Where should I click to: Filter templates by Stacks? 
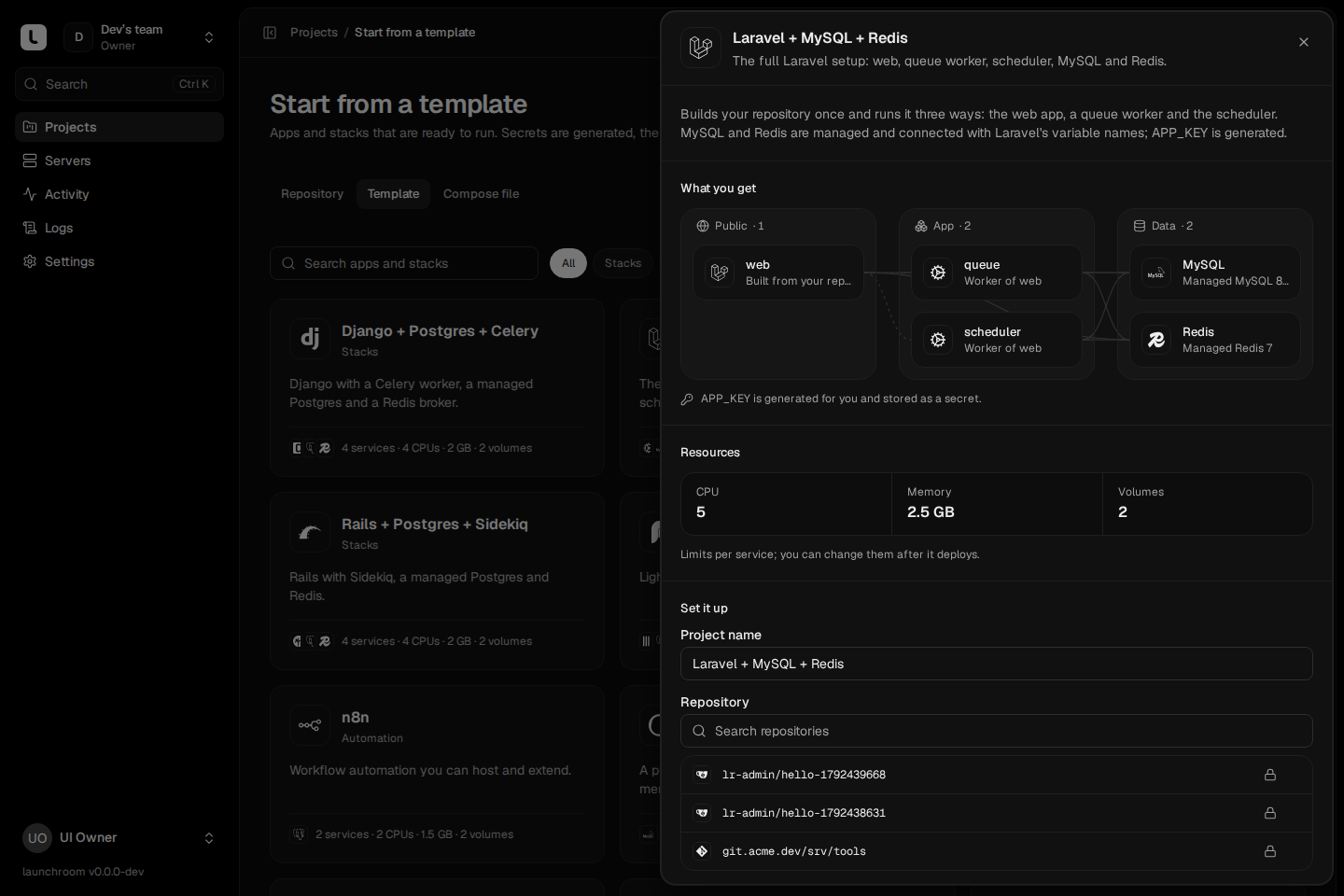tap(623, 263)
